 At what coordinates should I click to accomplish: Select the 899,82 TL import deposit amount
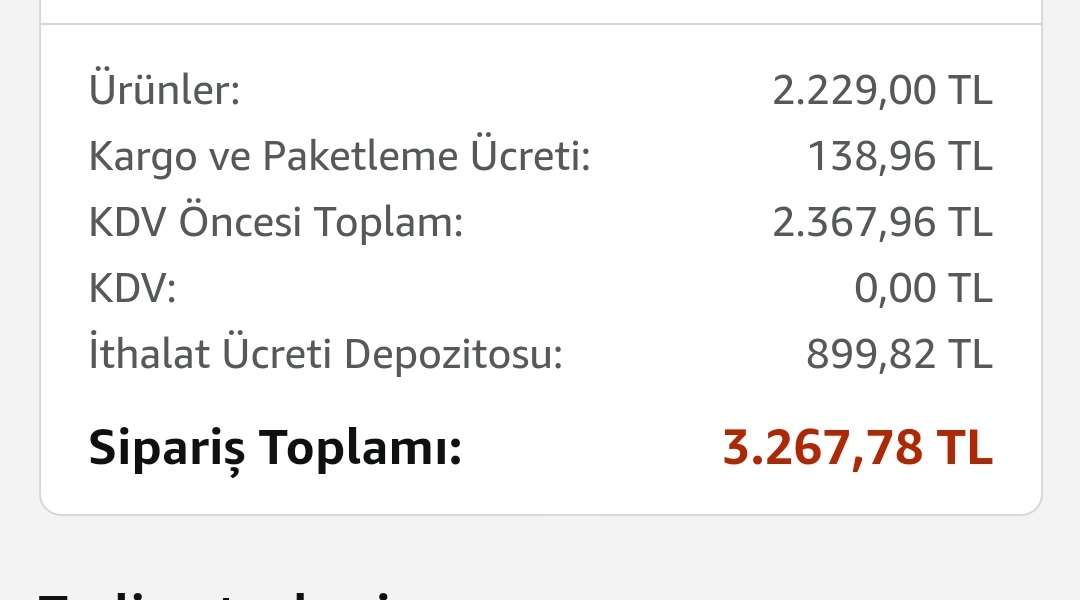click(899, 354)
